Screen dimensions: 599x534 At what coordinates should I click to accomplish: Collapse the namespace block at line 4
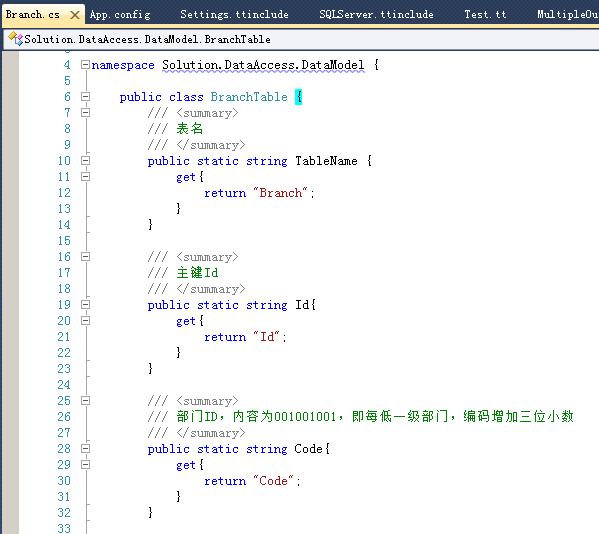coord(85,65)
